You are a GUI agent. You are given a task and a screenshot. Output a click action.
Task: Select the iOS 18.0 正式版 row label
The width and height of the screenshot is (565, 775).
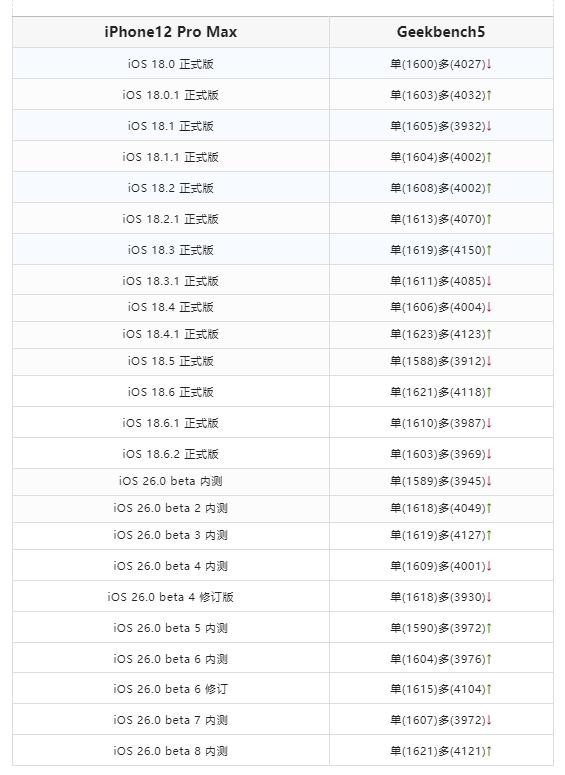pos(171,64)
